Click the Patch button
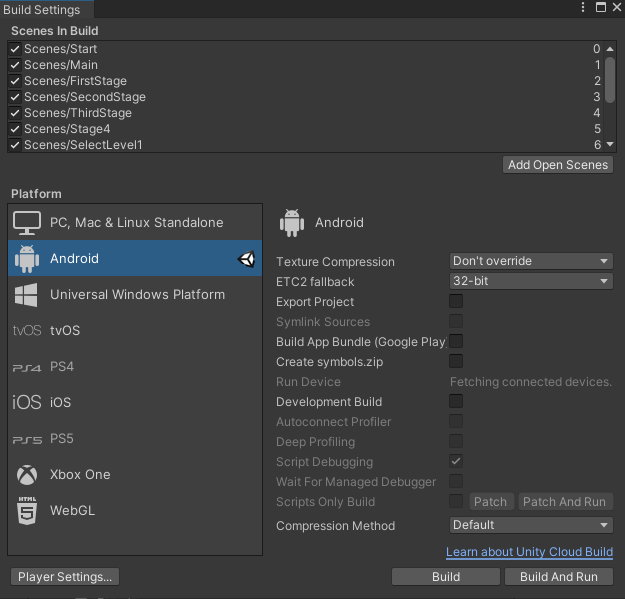 (x=490, y=502)
